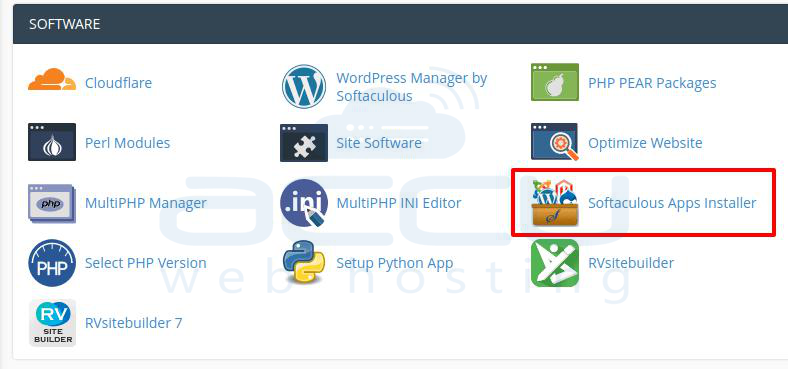The image size is (788, 369).
Task: Click the Select PHP Version gauge icon
Action: pos(52,263)
